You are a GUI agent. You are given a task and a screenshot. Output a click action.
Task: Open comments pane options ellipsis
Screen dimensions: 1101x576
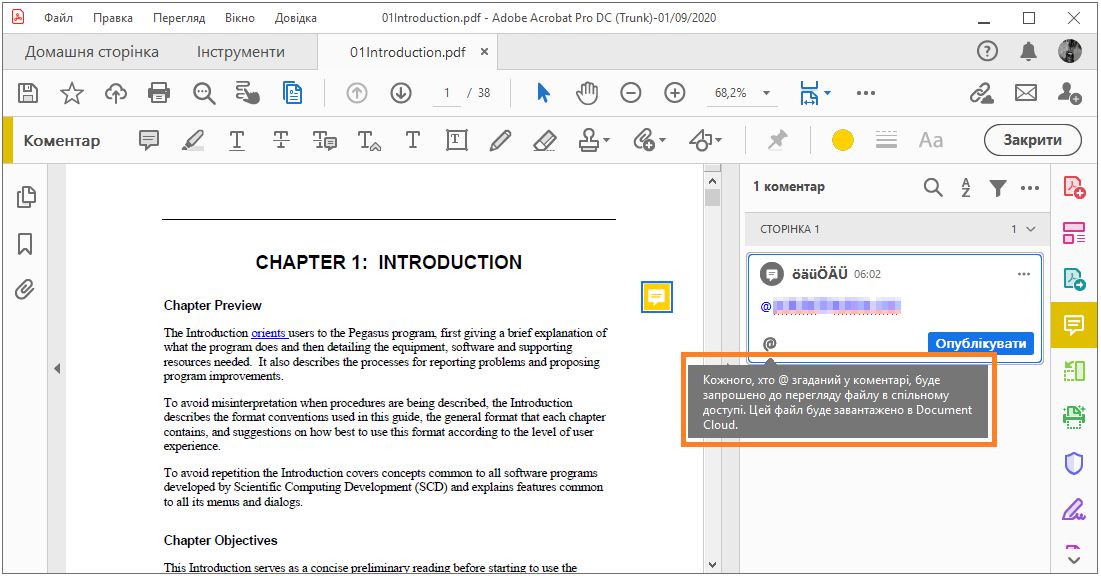[x=1030, y=188]
